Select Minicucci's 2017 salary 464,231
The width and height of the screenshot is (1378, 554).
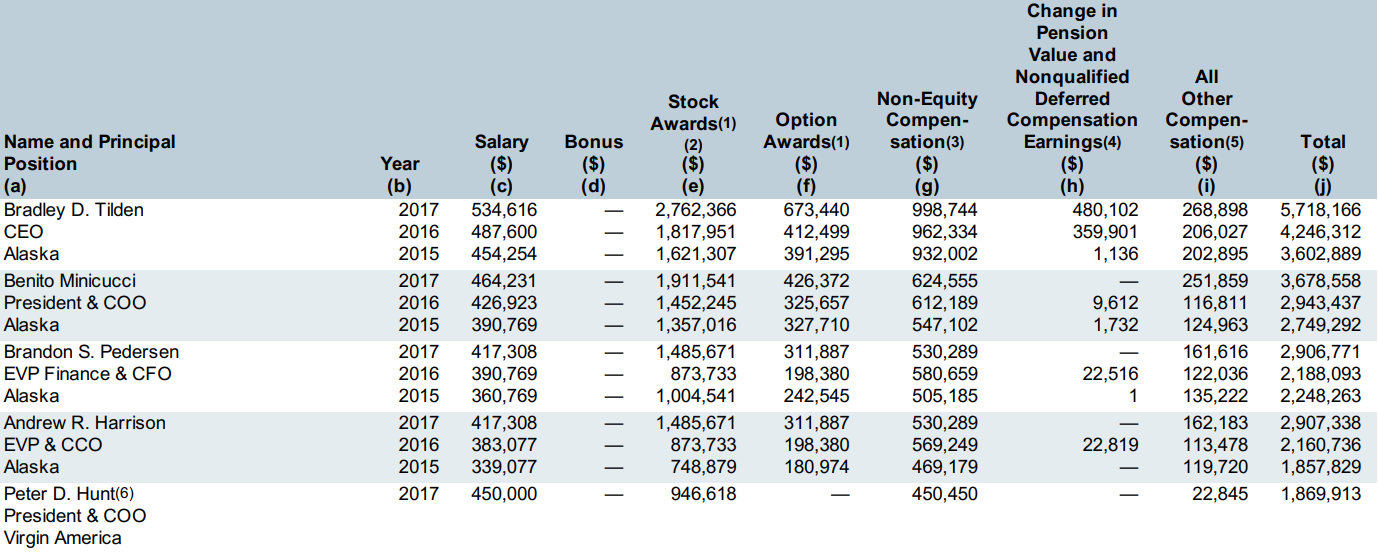click(x=504, y=281)
